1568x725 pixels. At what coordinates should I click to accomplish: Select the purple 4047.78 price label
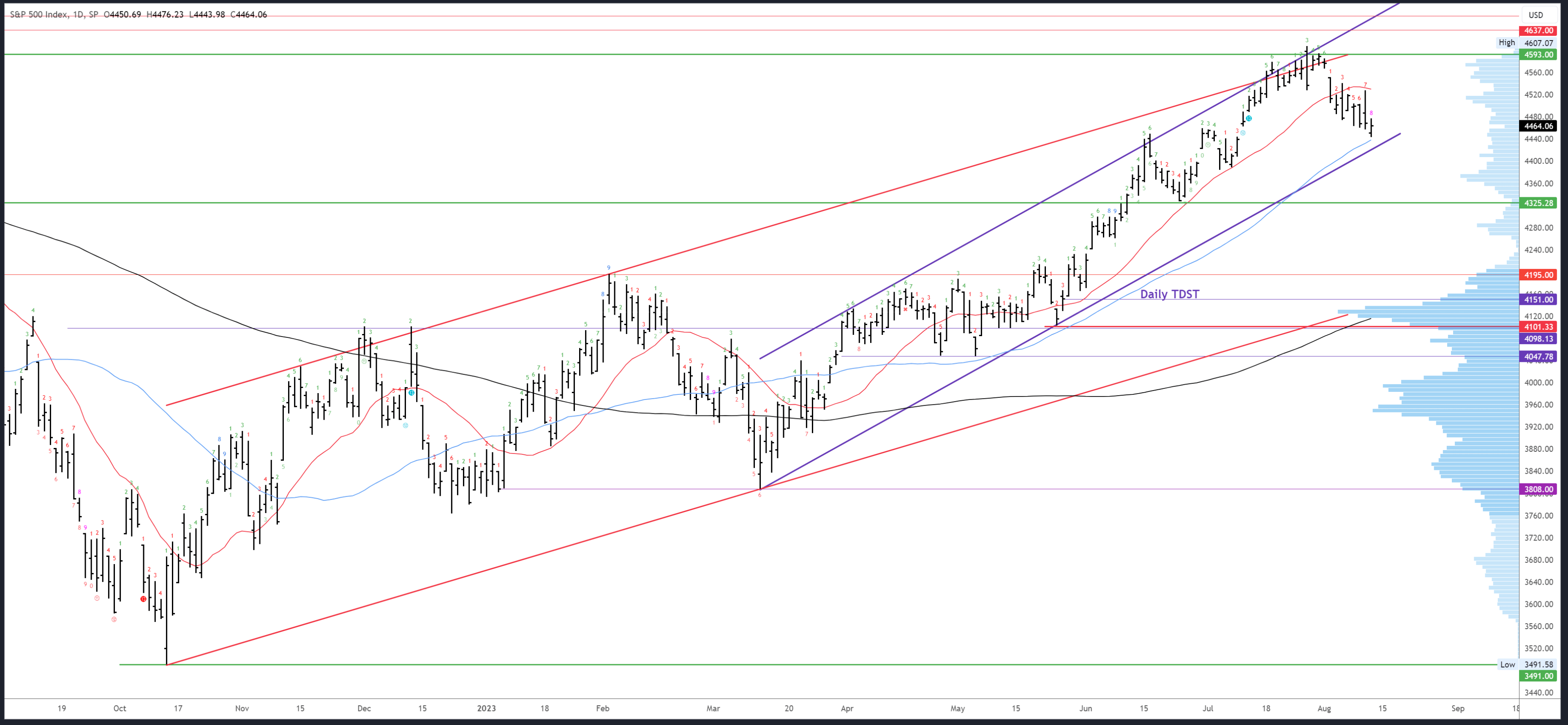tap(1538, 356)
